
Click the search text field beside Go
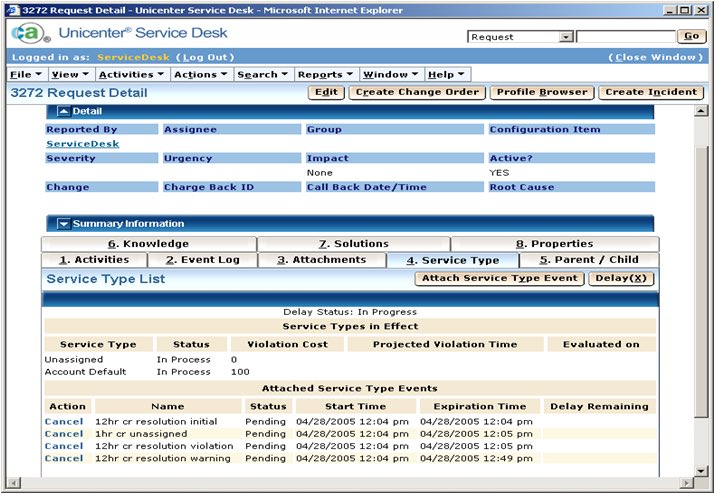point(626,37)
